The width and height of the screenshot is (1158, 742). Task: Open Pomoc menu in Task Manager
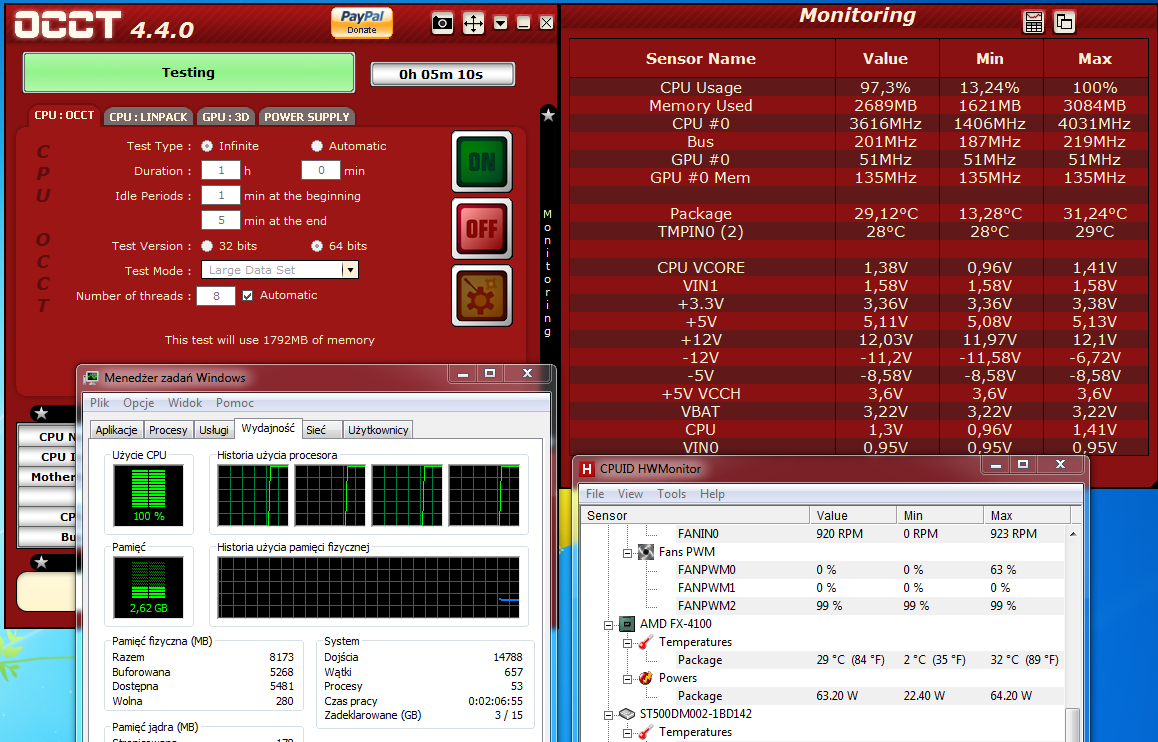tap(235, 403)
